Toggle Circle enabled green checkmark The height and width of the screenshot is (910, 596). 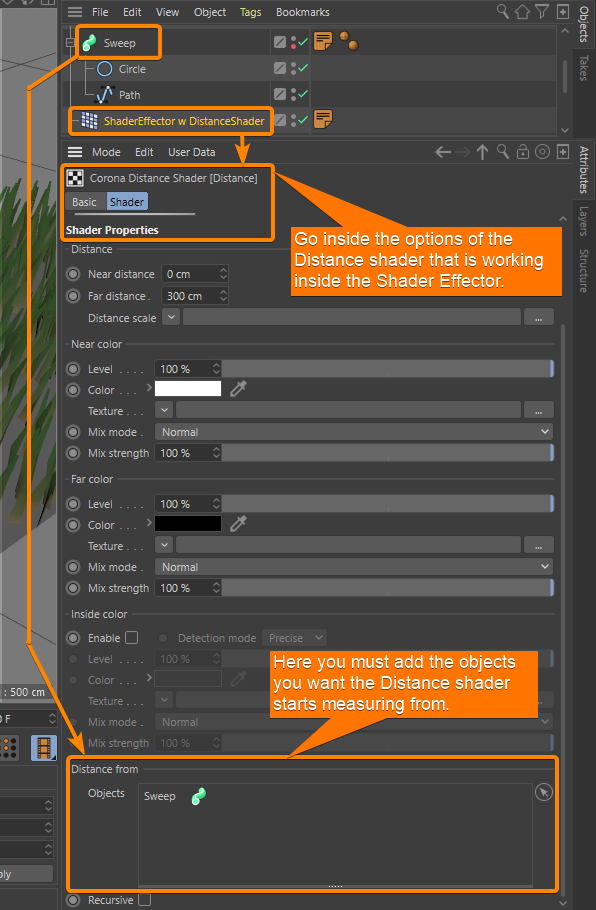tap(303, 68)
